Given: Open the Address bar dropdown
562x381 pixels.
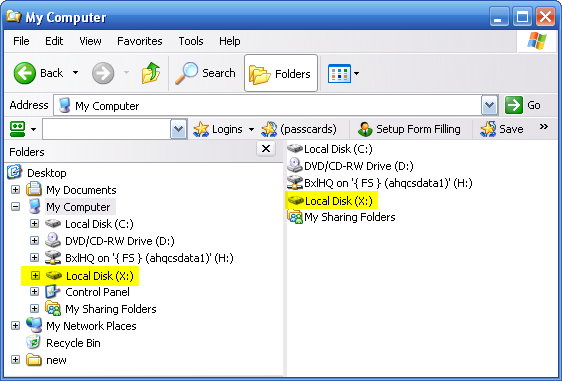Looking at the screenshot, I should coord(489,105).
